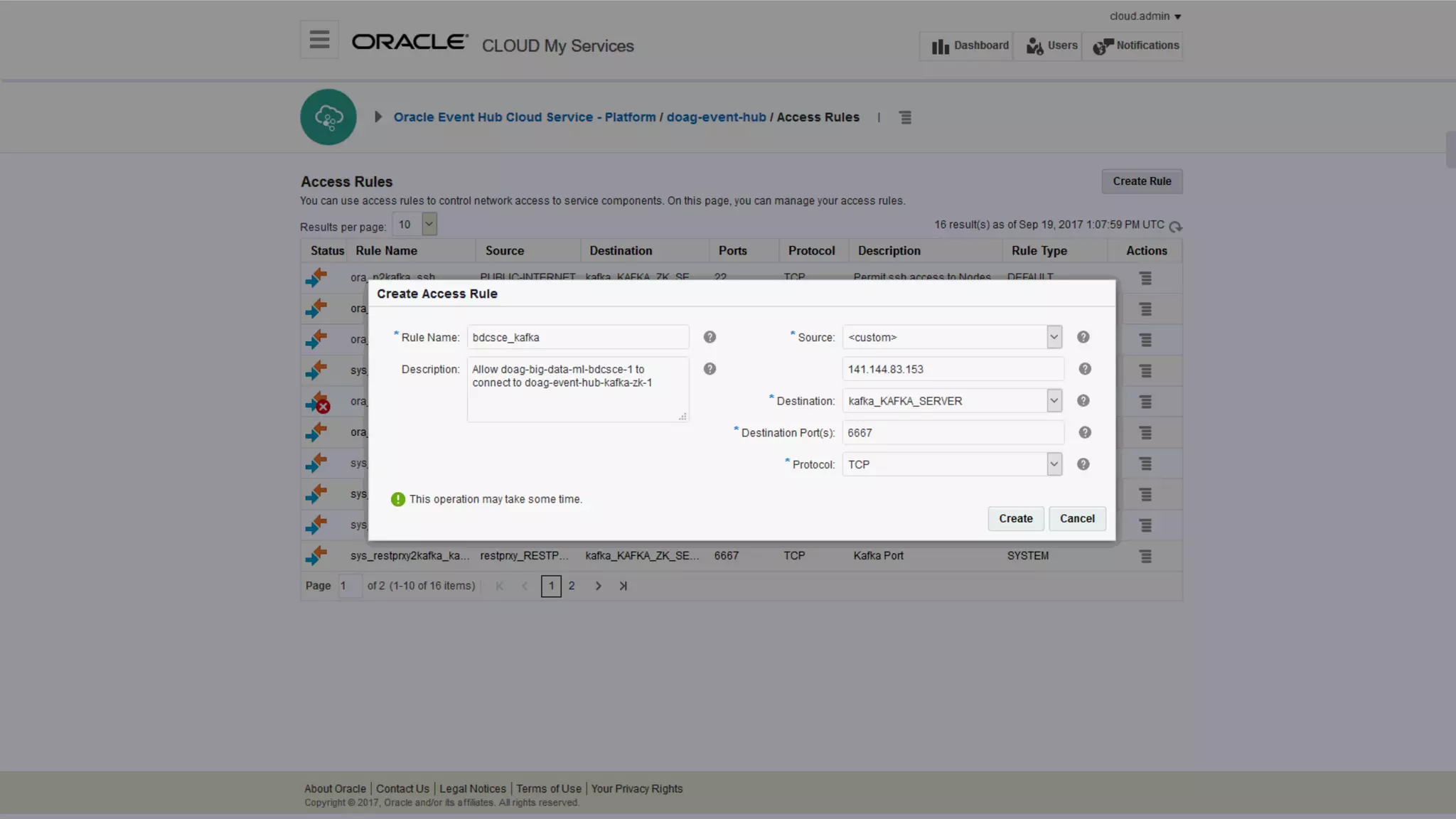Open Your Privacy Rights footer link
This screenshot has height=819, width=1456.
click(x=636, y=788)
